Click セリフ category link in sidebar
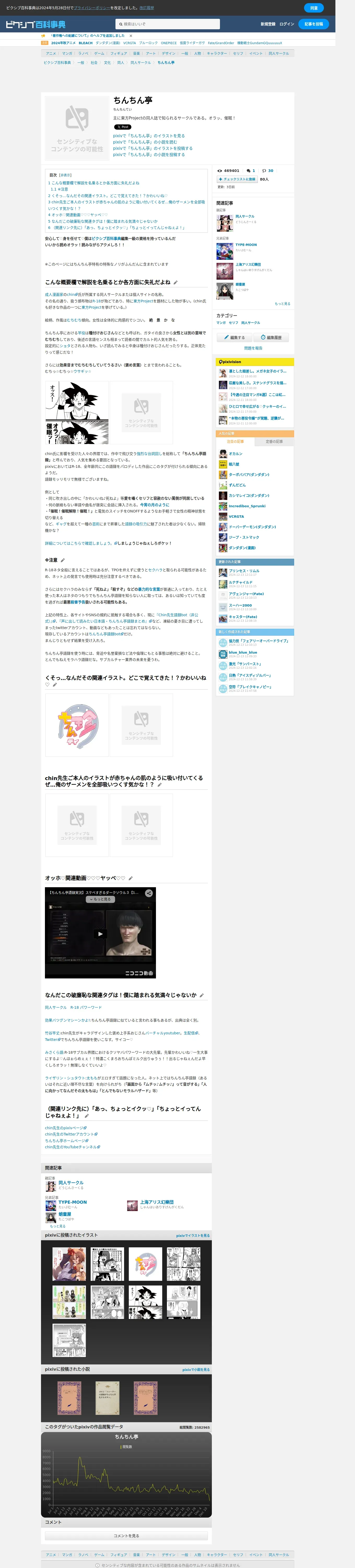 [x=233, y=322]
